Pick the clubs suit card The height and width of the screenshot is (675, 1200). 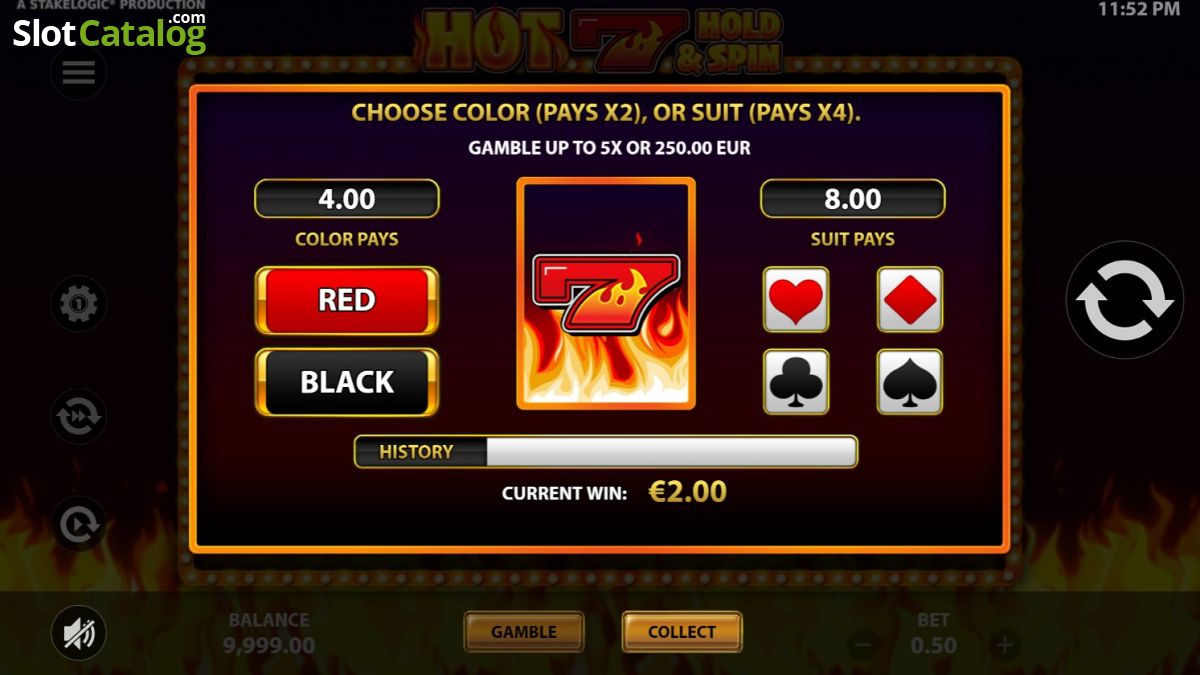coord(796,381)
